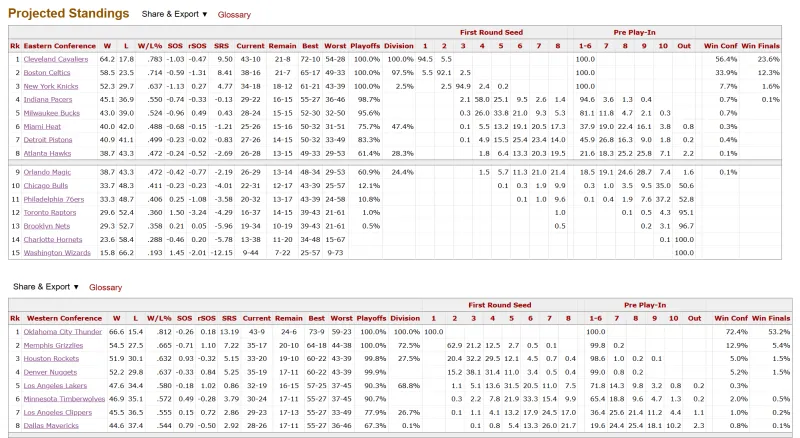Sort Eastern table by Rk column
The width and height of the screenshot is (800, 438).
[x=15, y=46]
